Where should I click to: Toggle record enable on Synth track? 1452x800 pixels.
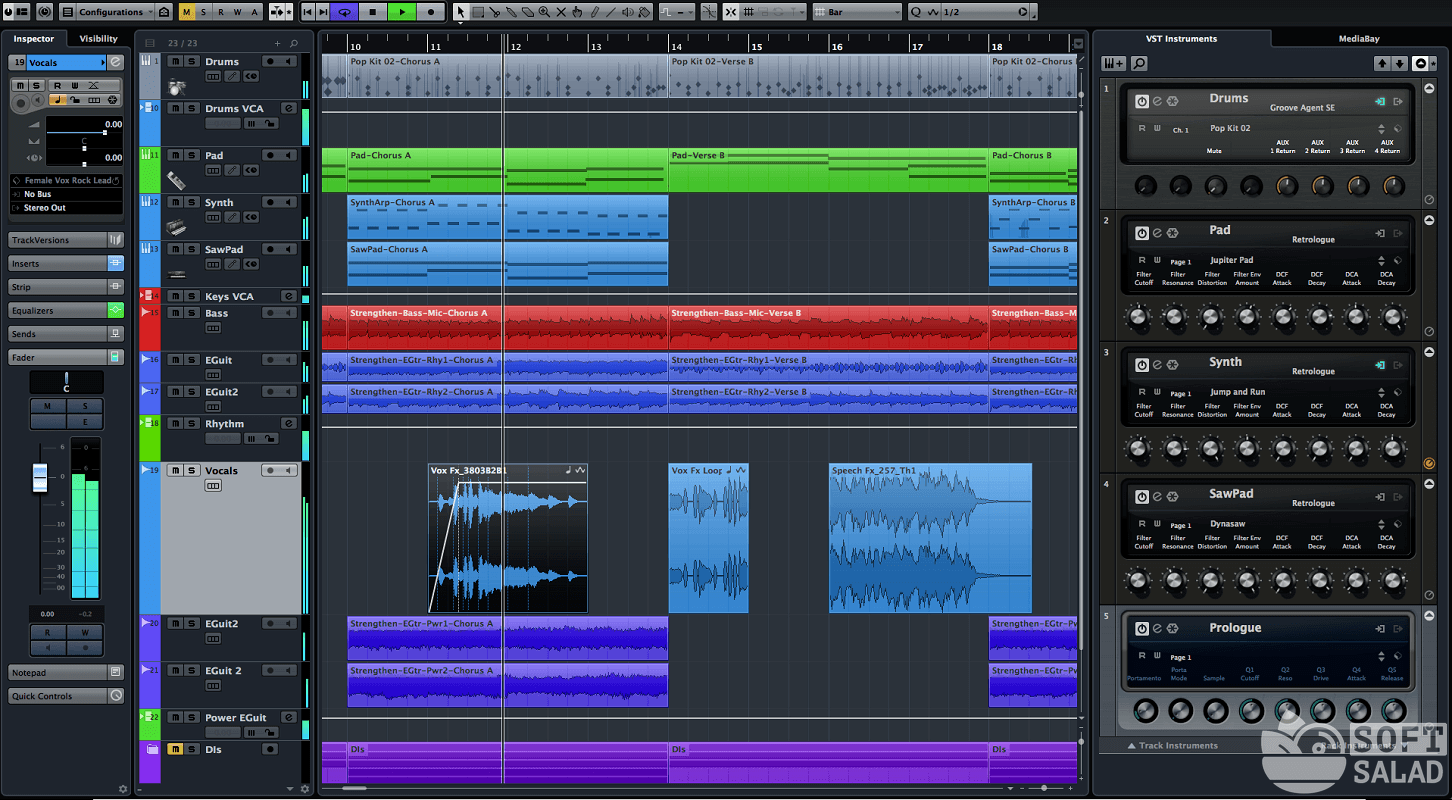[x=271, y=202]
